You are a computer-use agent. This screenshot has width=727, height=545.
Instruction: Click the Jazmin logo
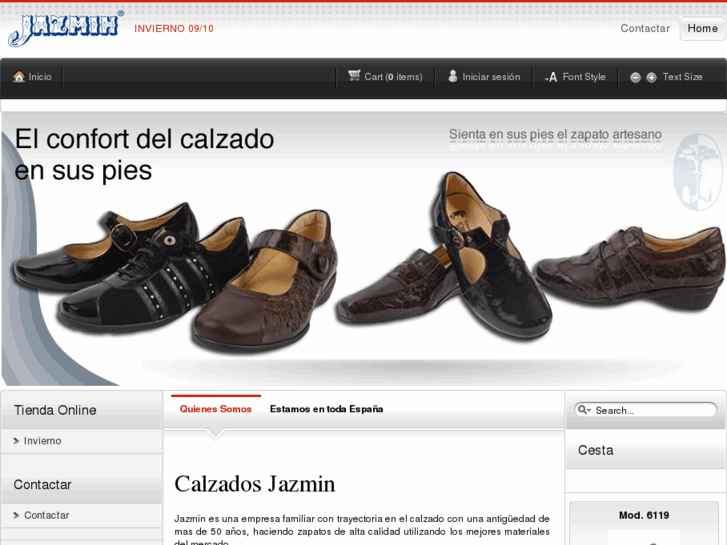pyautogui.click(x=65, y=29)
